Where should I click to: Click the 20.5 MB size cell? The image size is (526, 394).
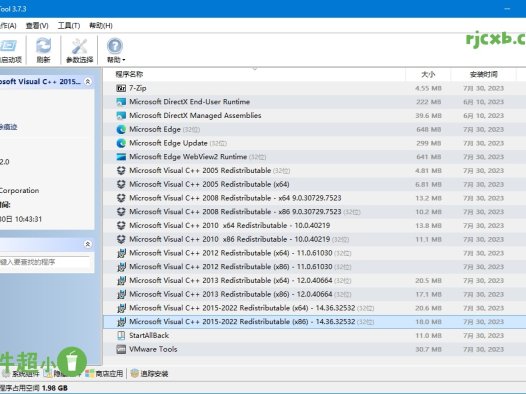[428, 280]
